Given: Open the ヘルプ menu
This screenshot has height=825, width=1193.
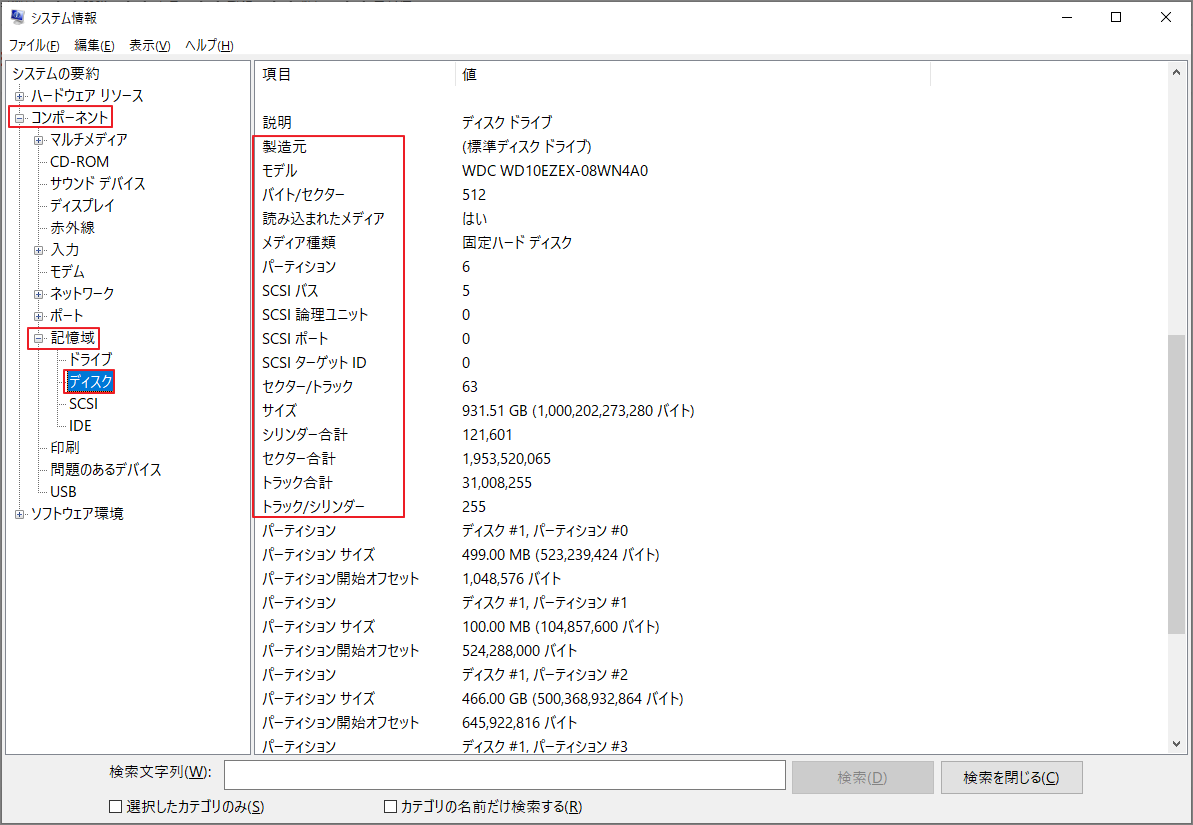Looking at the screenshot, I should (209, 46).
